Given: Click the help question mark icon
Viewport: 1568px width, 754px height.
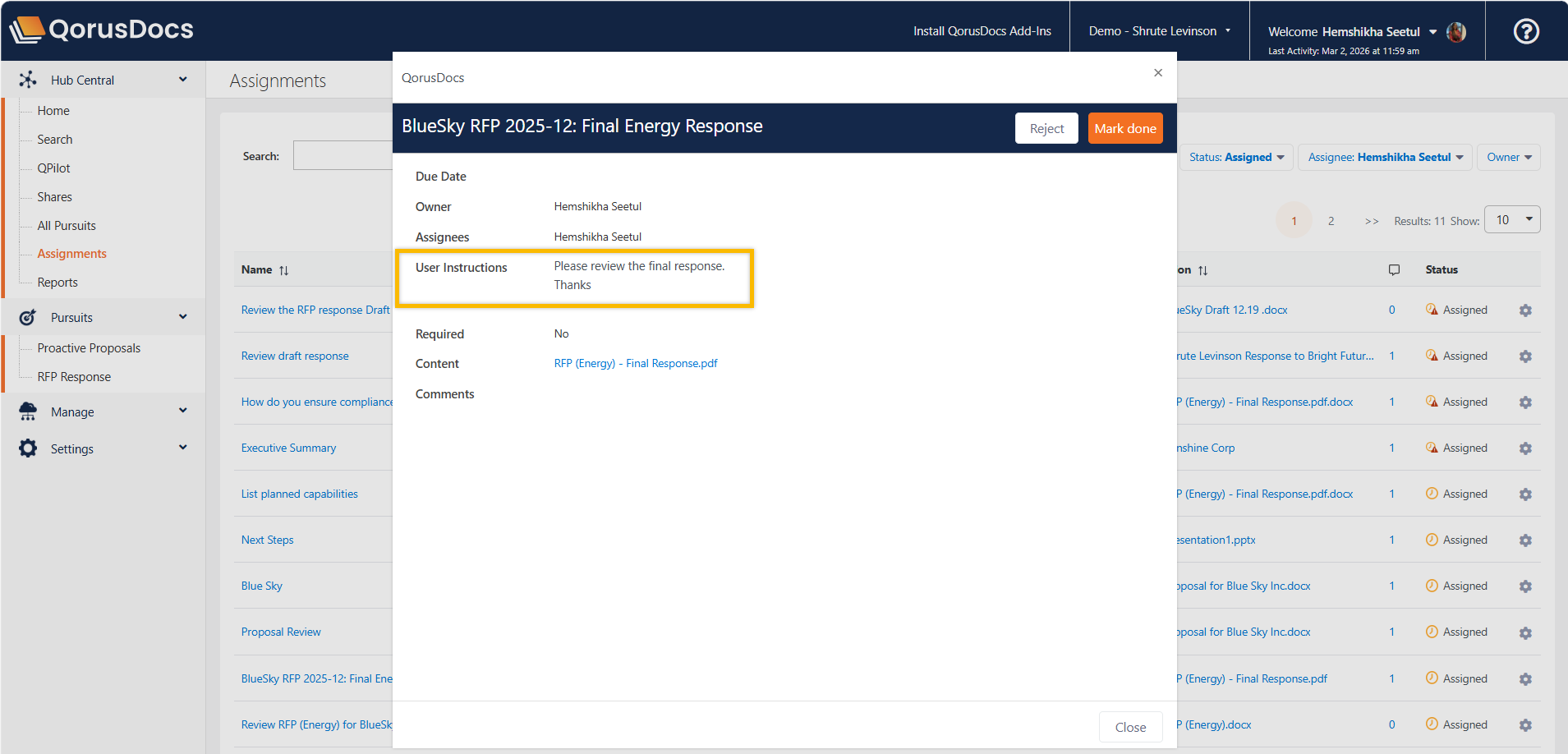Looking at the screenshot, I should [1525, 31].
